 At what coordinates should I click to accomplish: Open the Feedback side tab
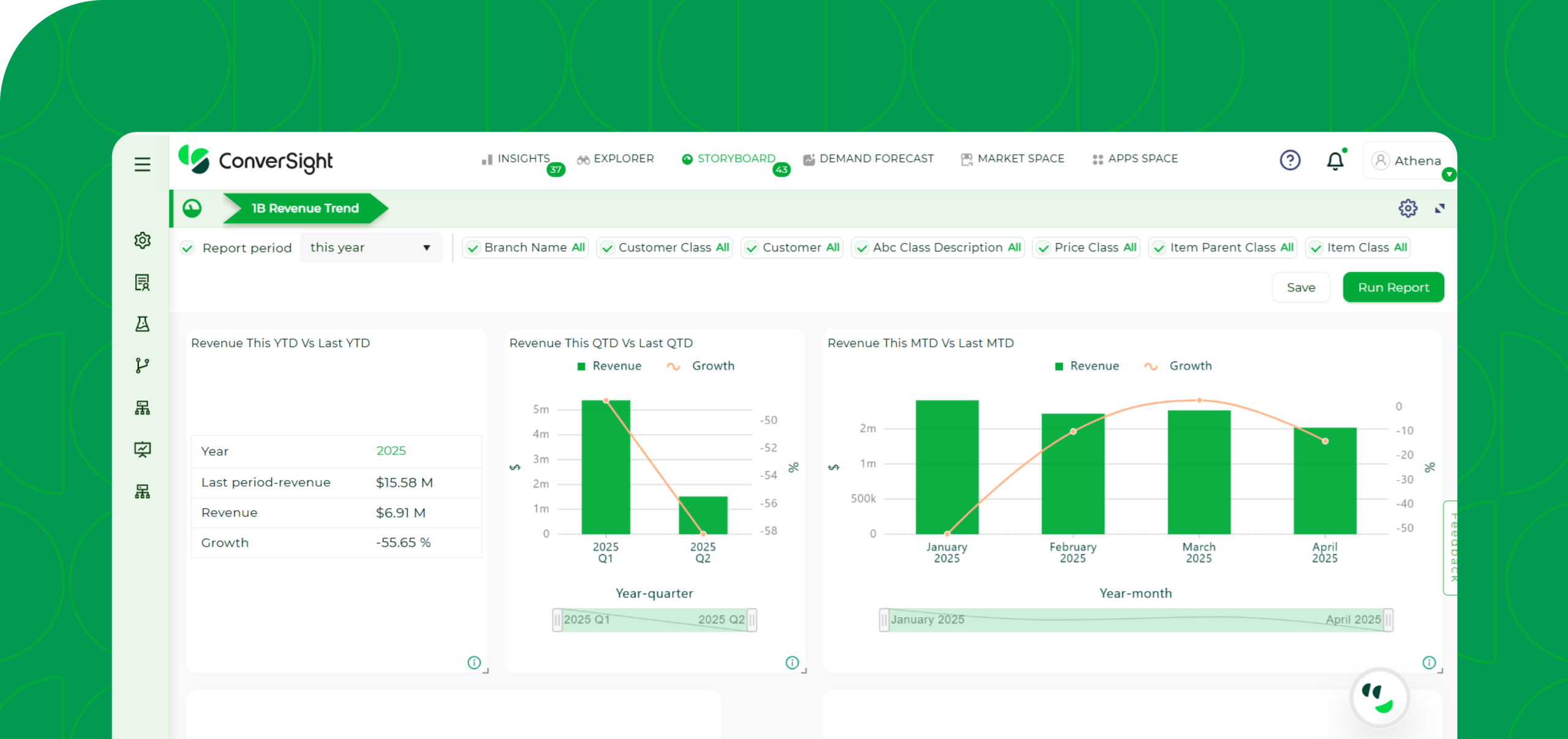(x=1451, y=547)
